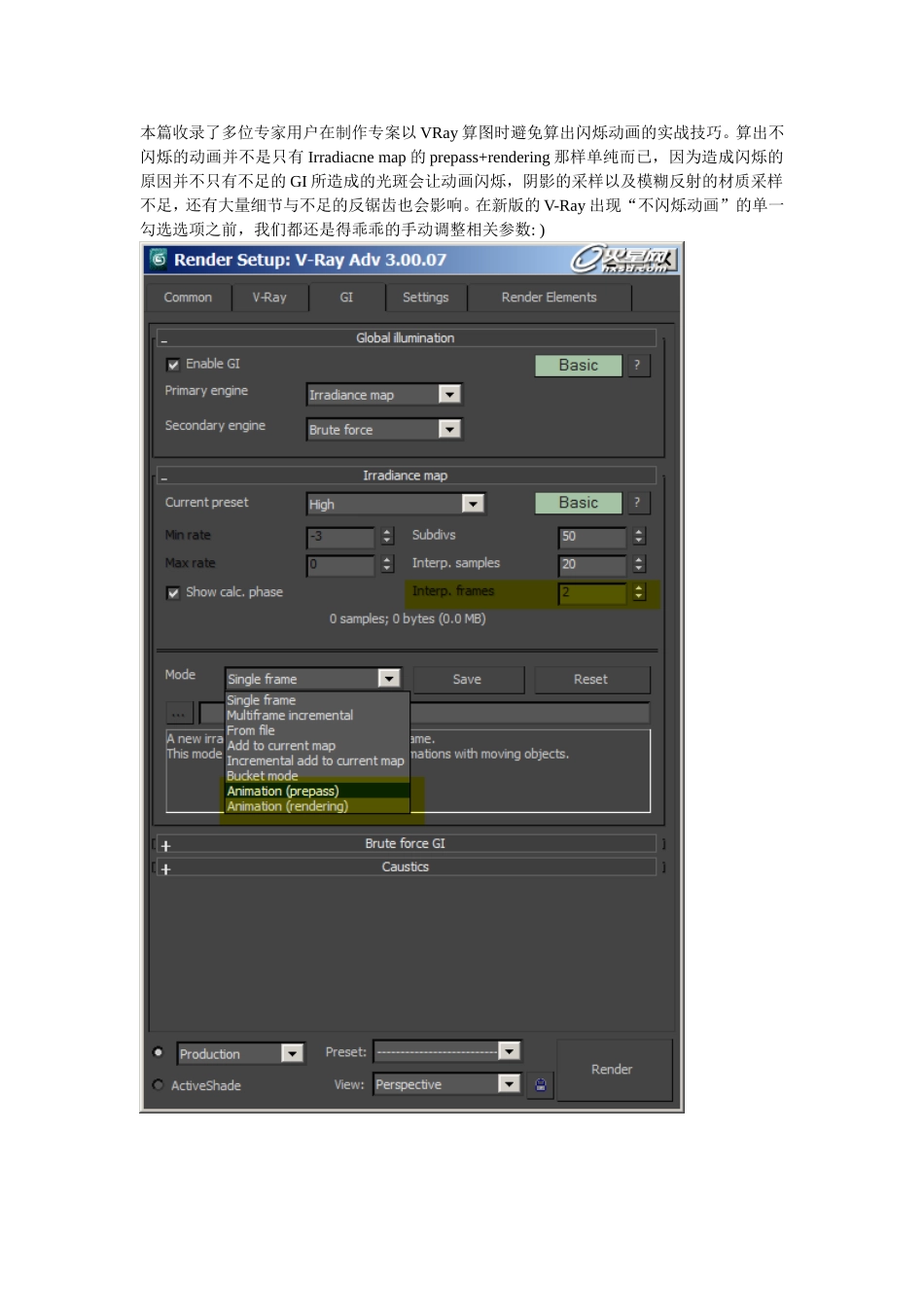
Task: Open the Settings tab
Action: click(426, 298)
